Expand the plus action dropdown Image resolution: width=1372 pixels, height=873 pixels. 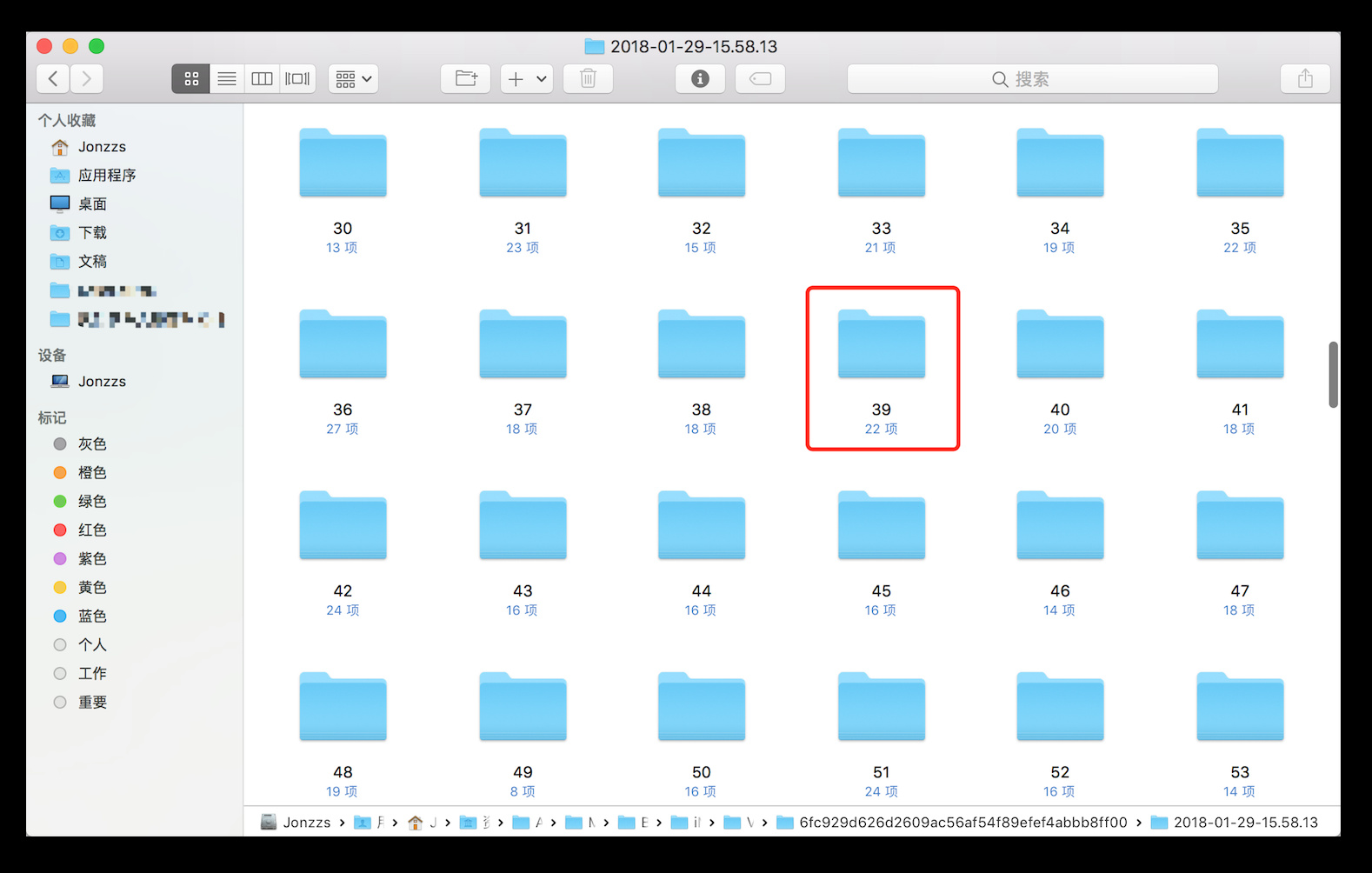(x=527, y=79)
